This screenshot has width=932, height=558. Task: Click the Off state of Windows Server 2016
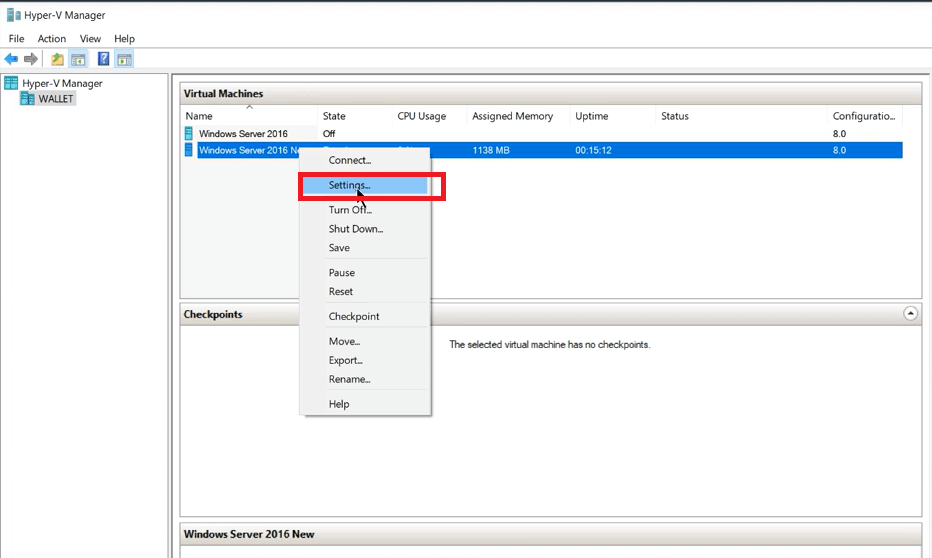point(329,134)
